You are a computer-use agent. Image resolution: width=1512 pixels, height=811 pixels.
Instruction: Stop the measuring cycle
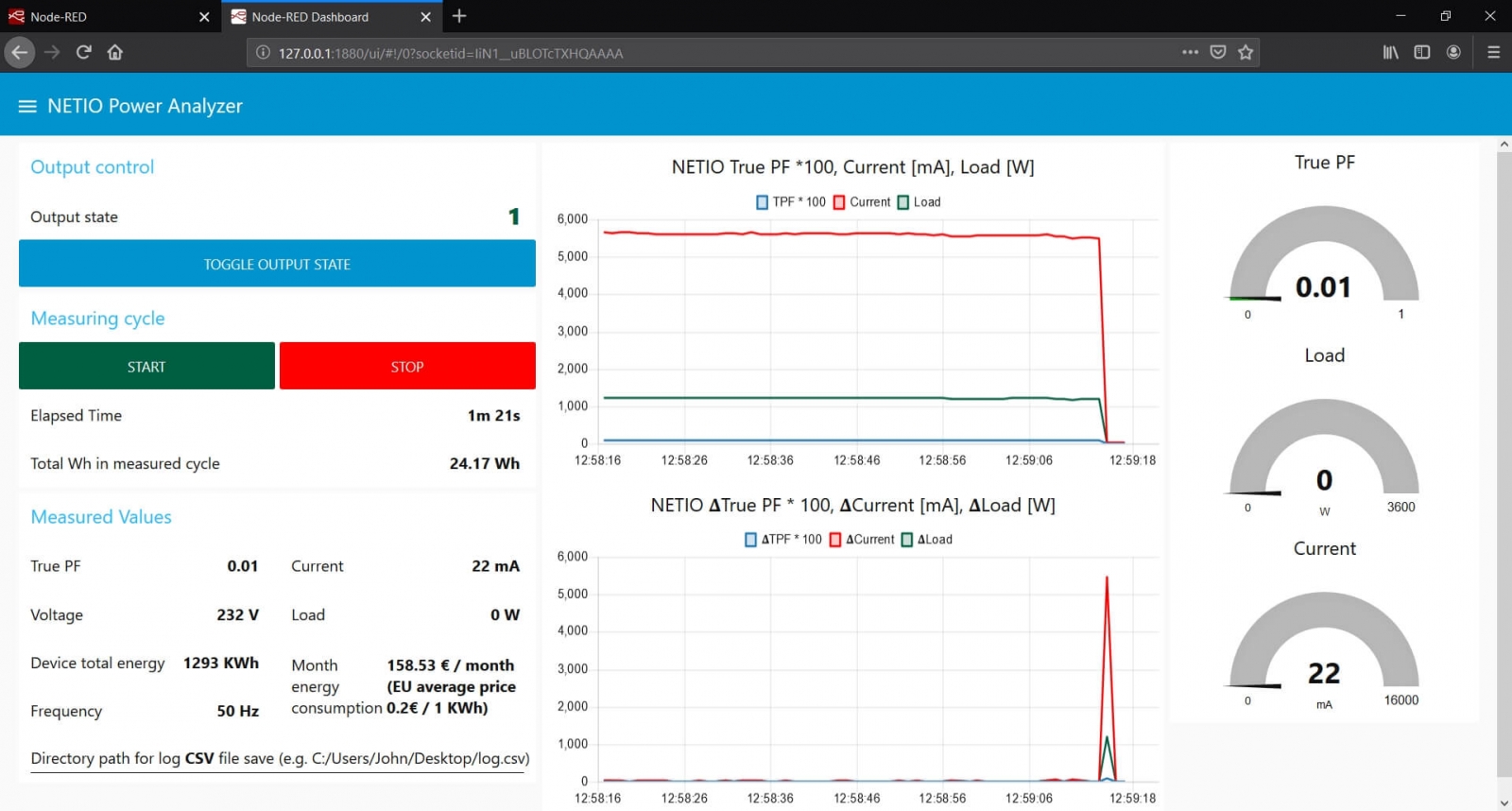(407, 366)
